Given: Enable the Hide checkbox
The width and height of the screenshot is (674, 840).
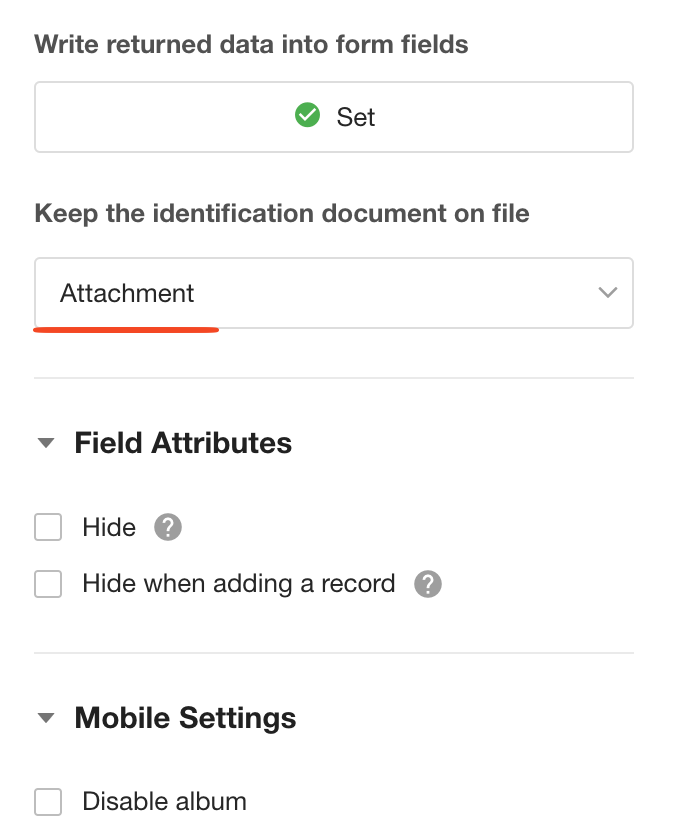Looking at the screenshot, I should coord(48,527).
